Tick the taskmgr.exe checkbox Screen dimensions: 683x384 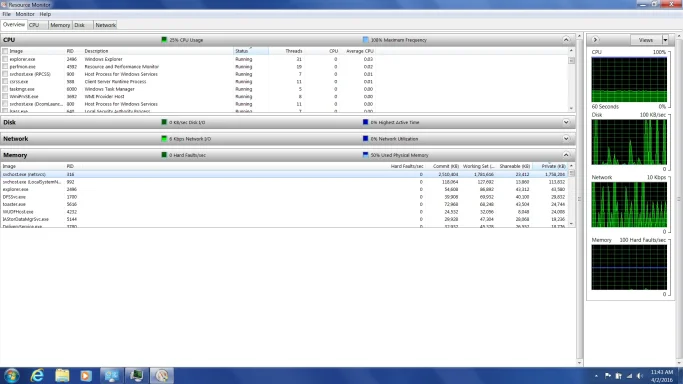point(5,89)
